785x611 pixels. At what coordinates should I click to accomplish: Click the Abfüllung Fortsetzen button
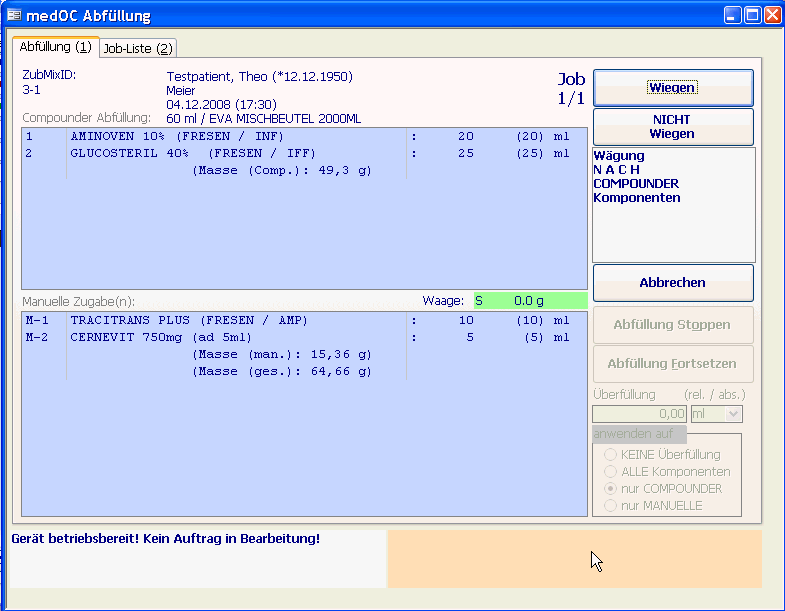(673, 364)
